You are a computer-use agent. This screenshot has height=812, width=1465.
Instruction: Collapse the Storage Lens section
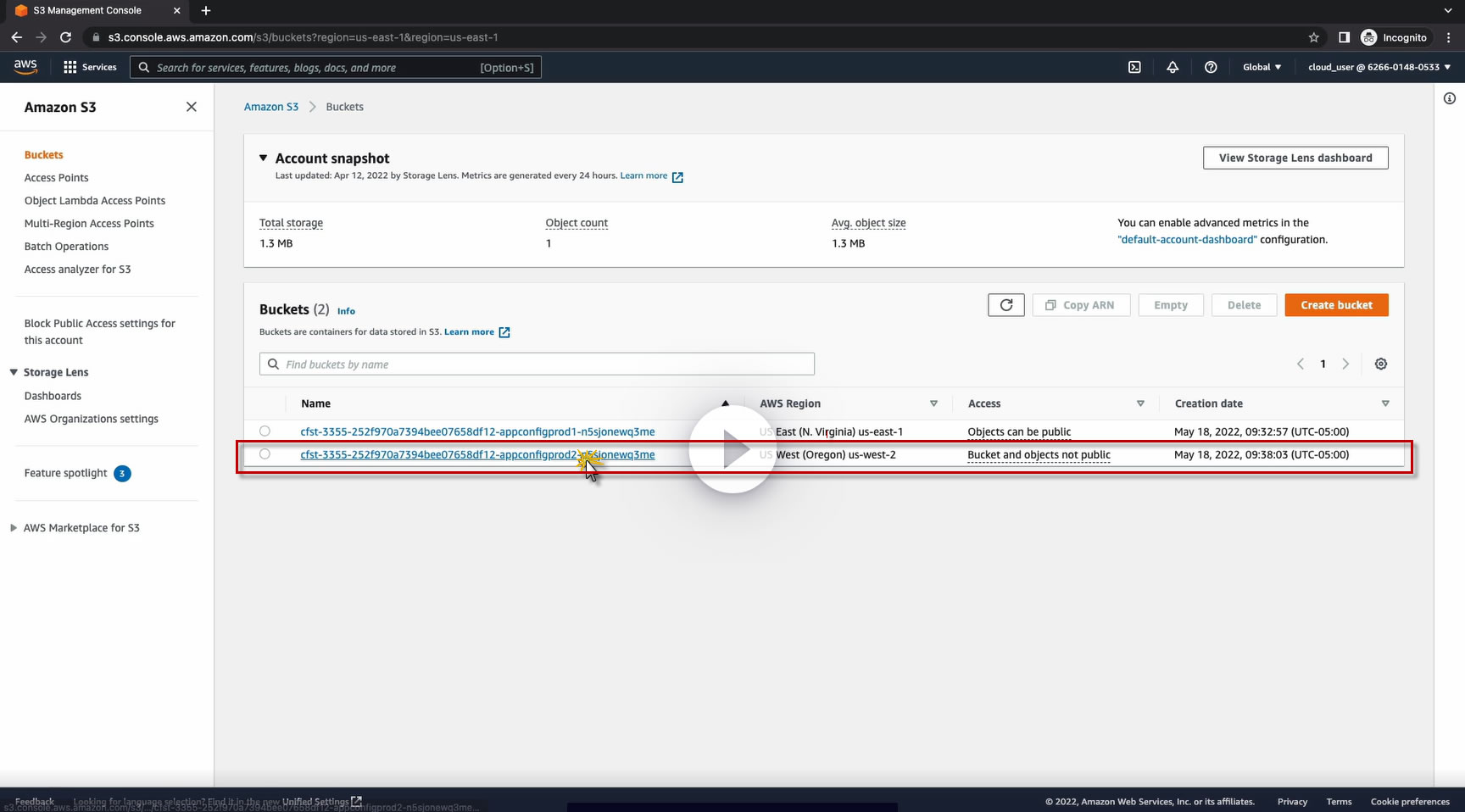pyautogui.click(x=14, y=372)
